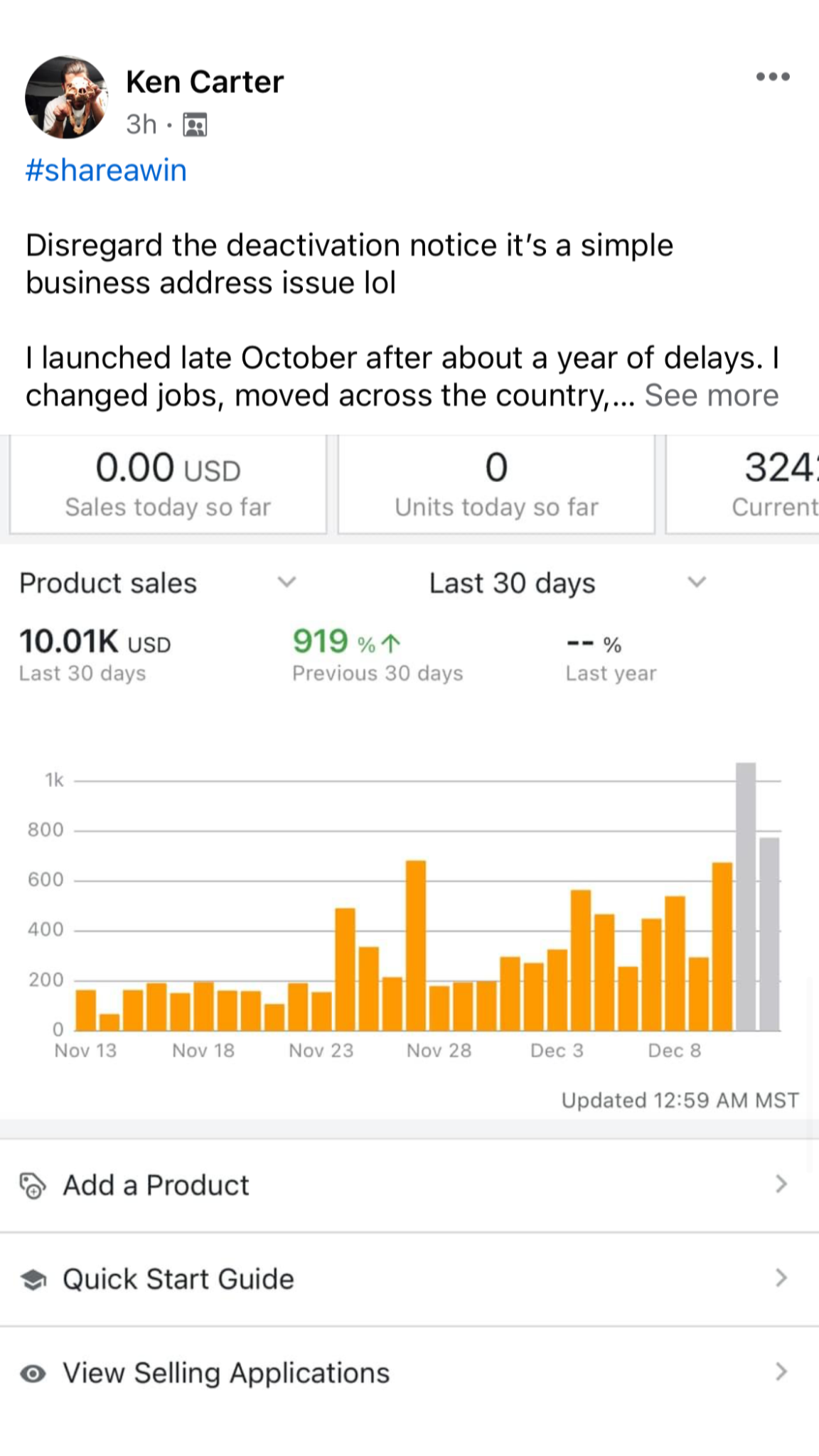The height and width of the screenshot is (1456, 819).
Task: Open View Selling Applications chevron arrow
Action: 781,1372
